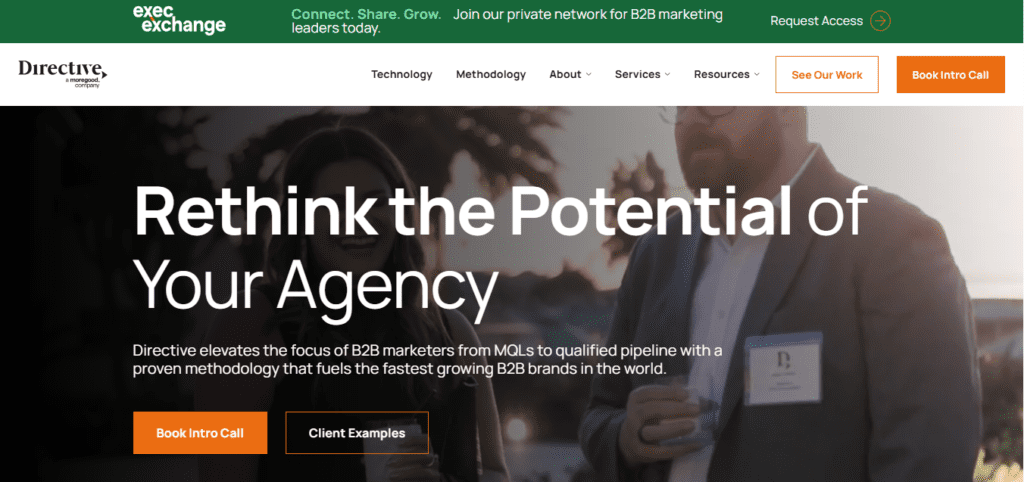Screen dimensions: 1024x482
Task: Click the orange hero Book Intro Call button
Action: [200, 433]
